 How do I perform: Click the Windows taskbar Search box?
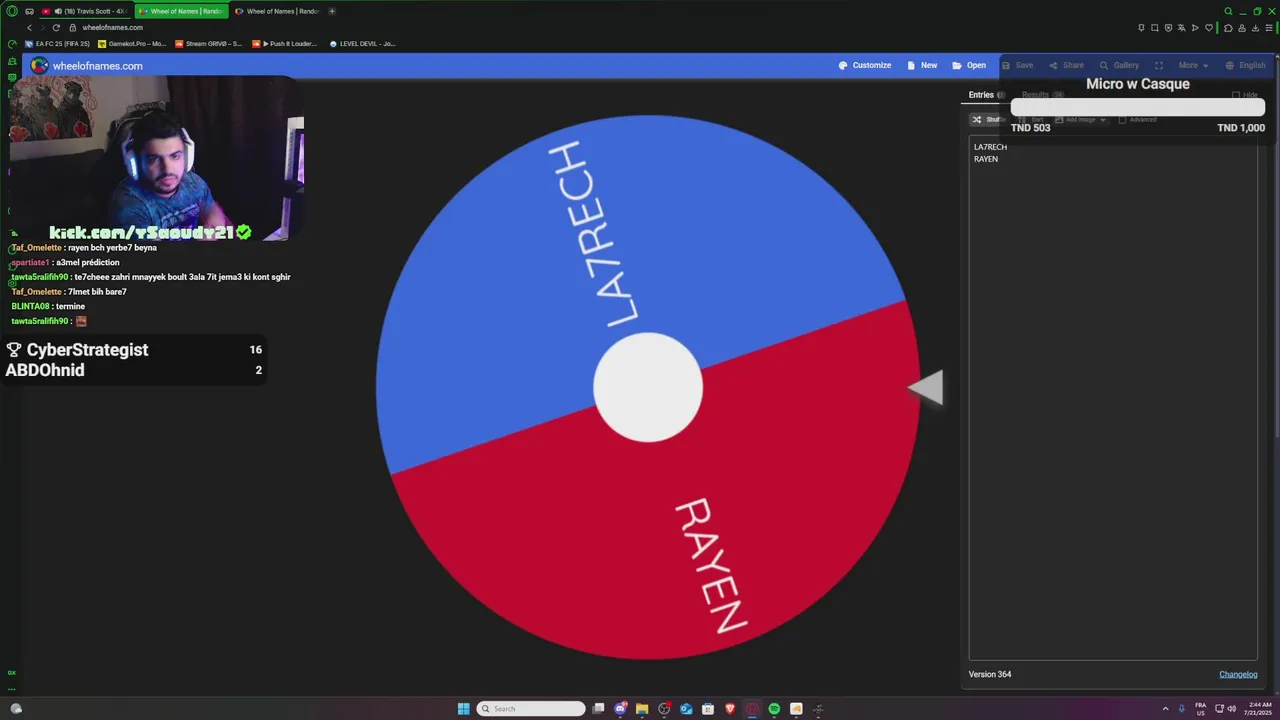pos(531,709)
